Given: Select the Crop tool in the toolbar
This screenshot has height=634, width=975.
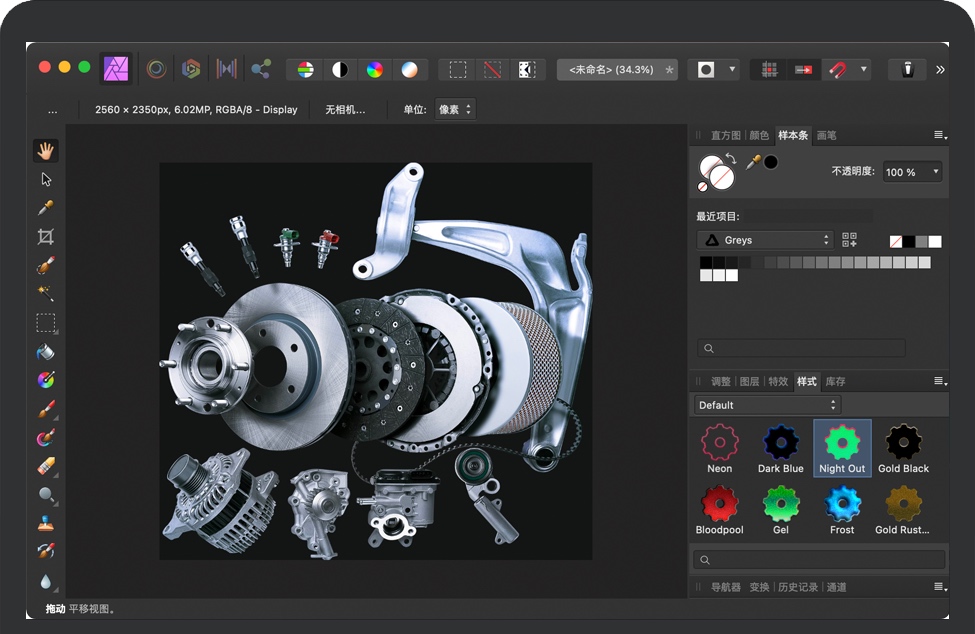Looking at the screenshot, I should click(x=45, y=237).
